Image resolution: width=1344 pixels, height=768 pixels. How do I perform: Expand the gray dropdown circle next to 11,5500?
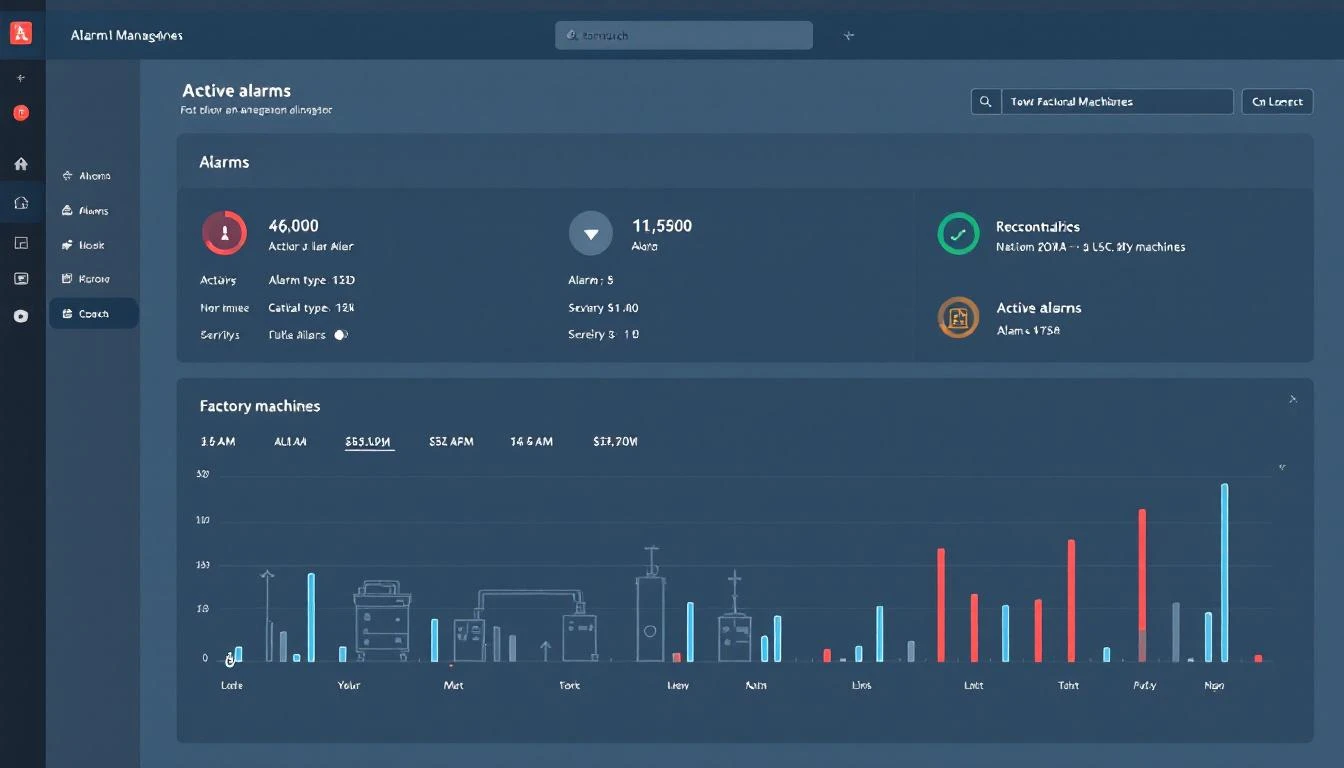tap(591, 232)
